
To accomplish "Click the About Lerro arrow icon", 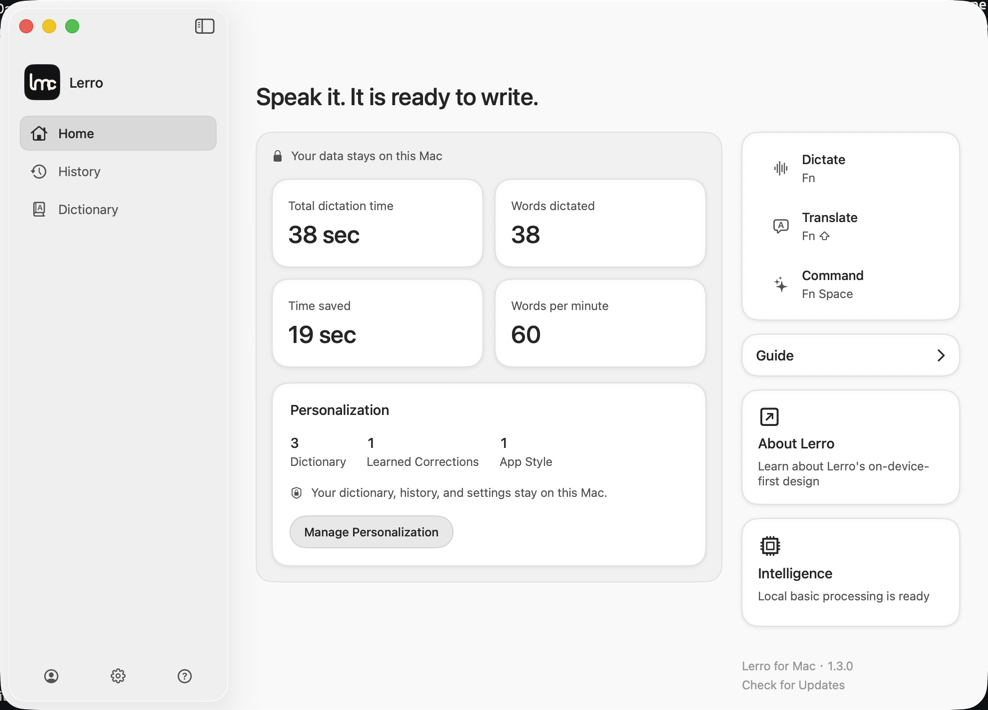I will [x=769, y=416].
